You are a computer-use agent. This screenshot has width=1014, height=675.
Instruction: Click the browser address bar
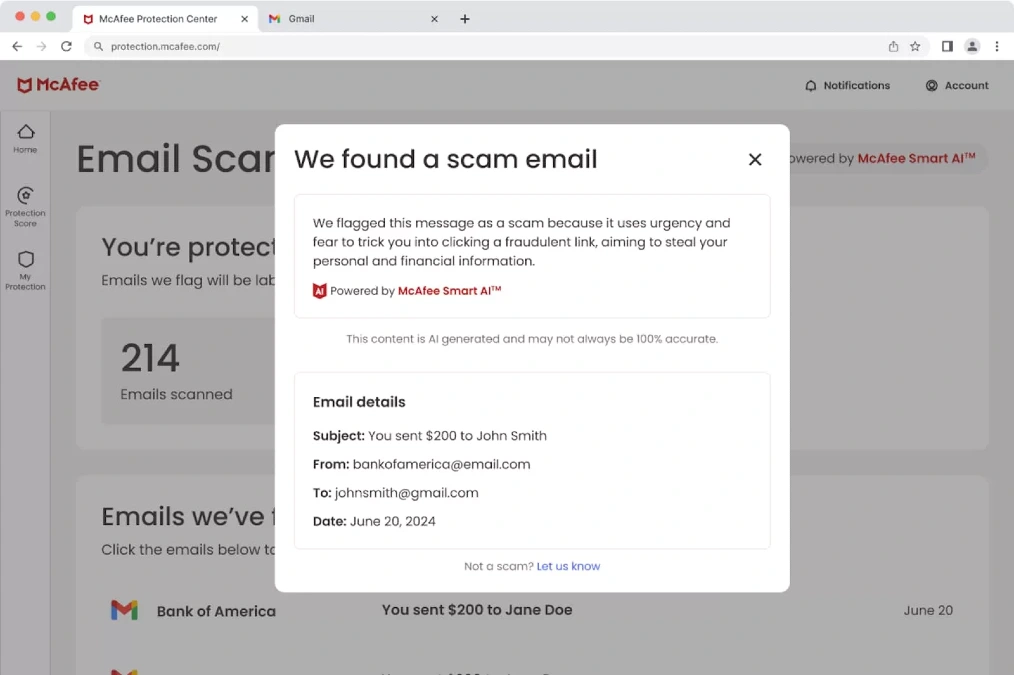(x=400, y=46)
